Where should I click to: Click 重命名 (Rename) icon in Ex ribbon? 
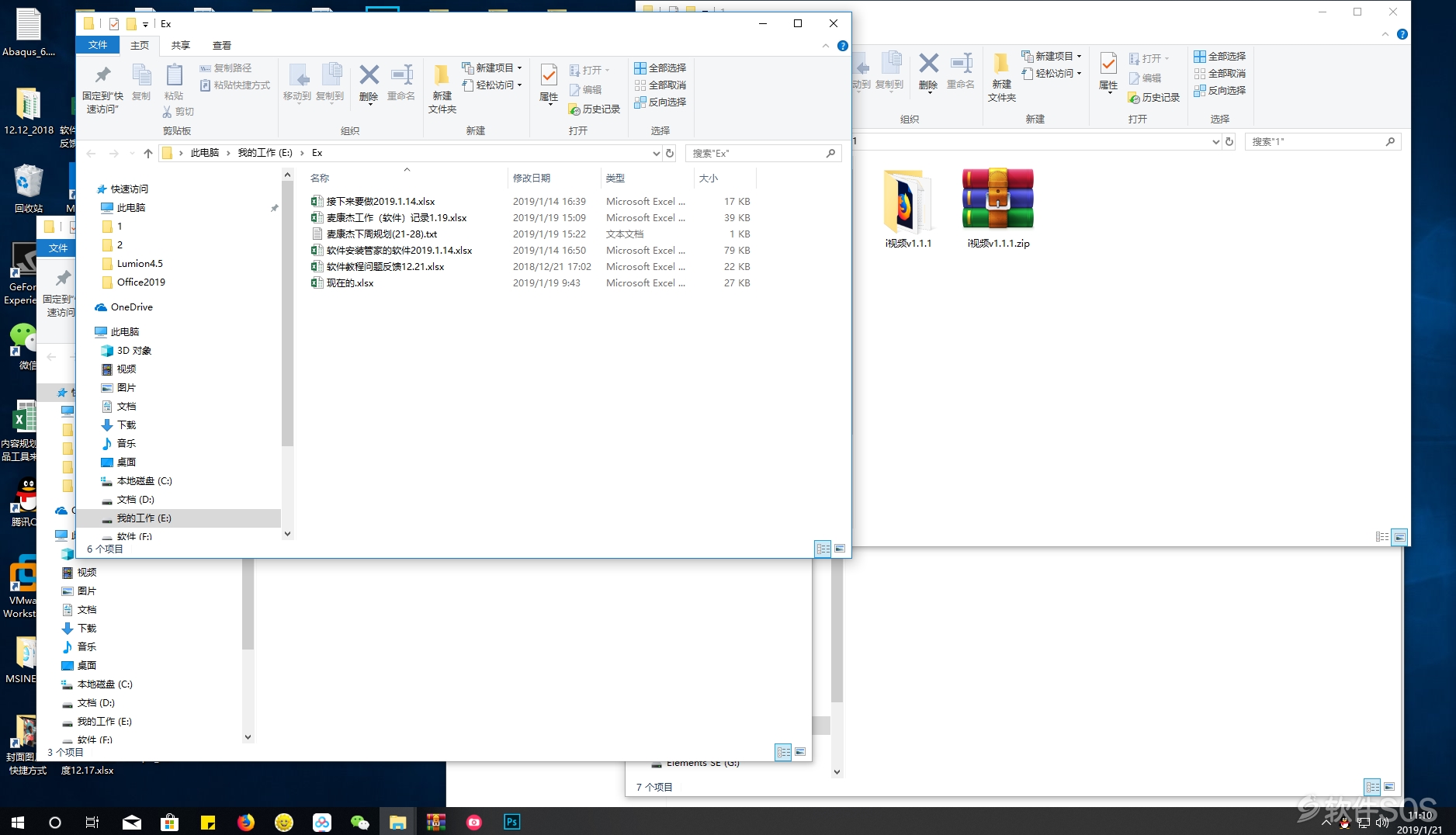[401, 82]
